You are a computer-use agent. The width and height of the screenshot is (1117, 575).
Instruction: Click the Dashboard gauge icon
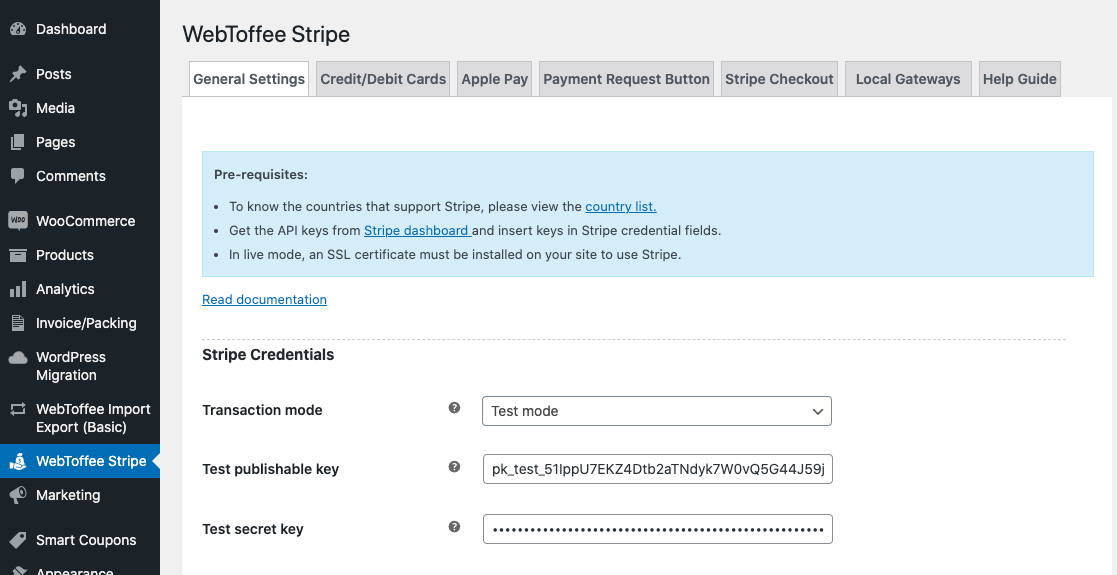coord(18,29)
